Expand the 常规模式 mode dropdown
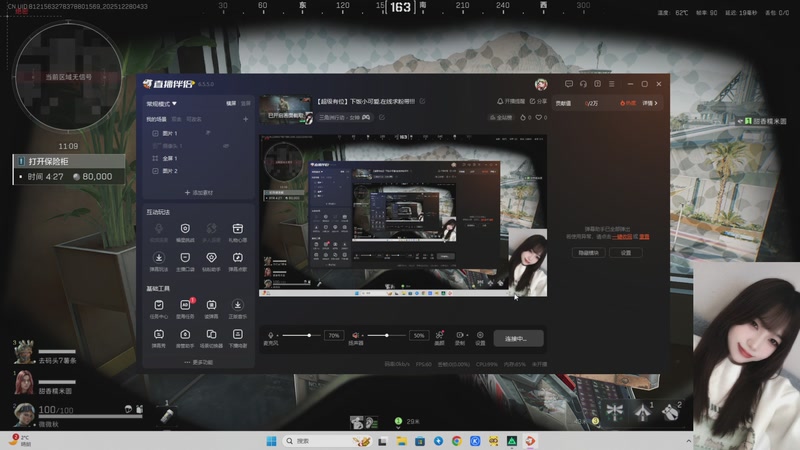800x450 pixels. pos(161,104)
